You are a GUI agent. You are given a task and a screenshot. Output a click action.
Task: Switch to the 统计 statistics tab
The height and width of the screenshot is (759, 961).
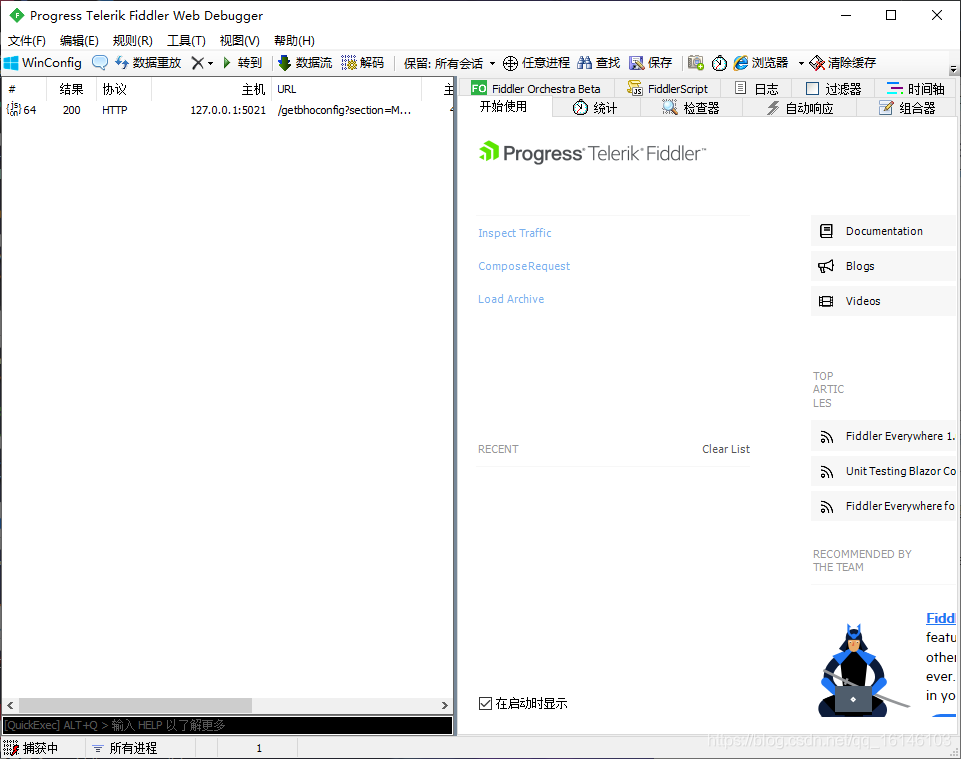[x=595, y=108]
